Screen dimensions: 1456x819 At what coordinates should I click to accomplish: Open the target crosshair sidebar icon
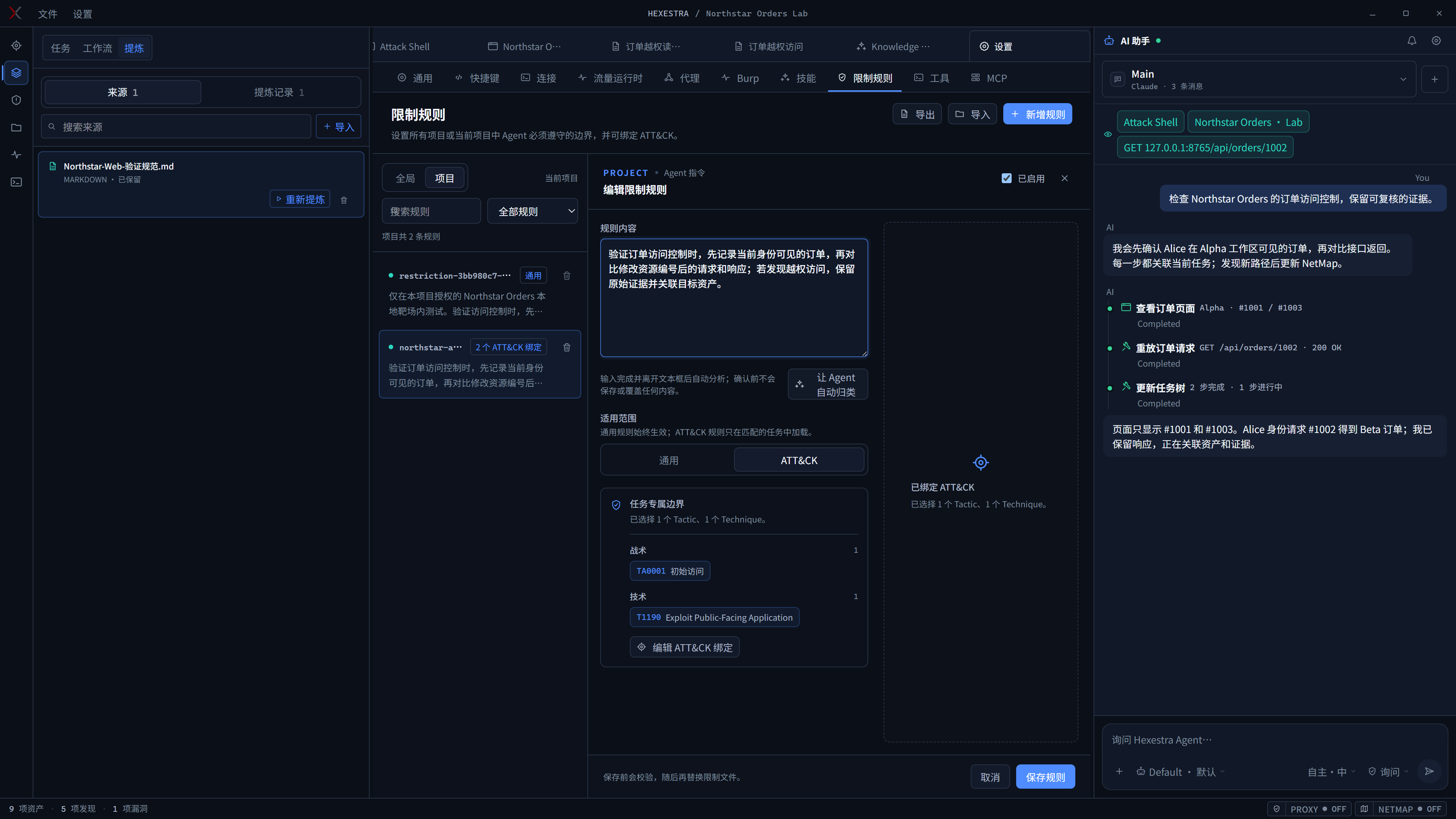(16, 45)
